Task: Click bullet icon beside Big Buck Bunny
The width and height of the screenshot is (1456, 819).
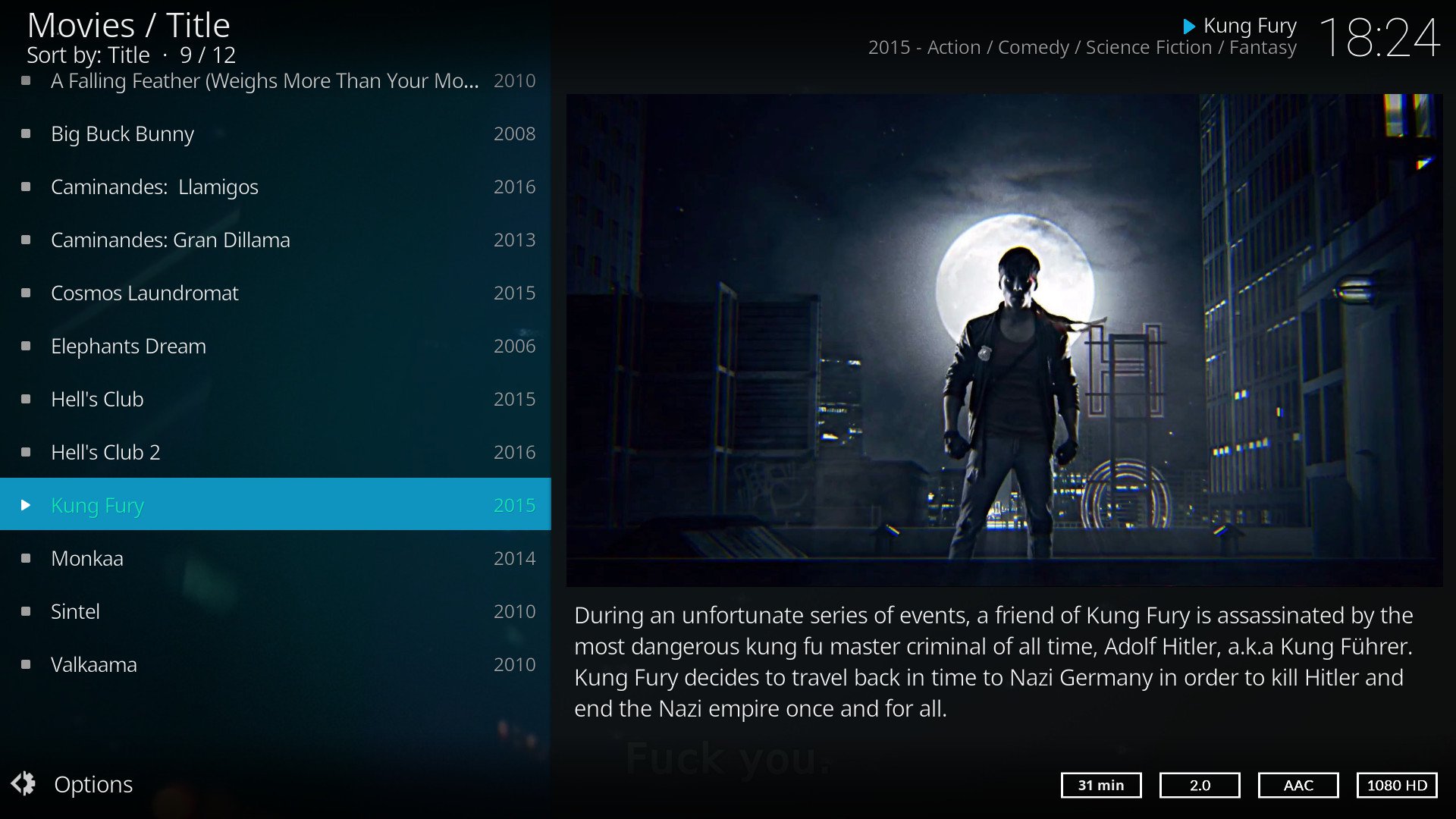Action: (26, 133)
